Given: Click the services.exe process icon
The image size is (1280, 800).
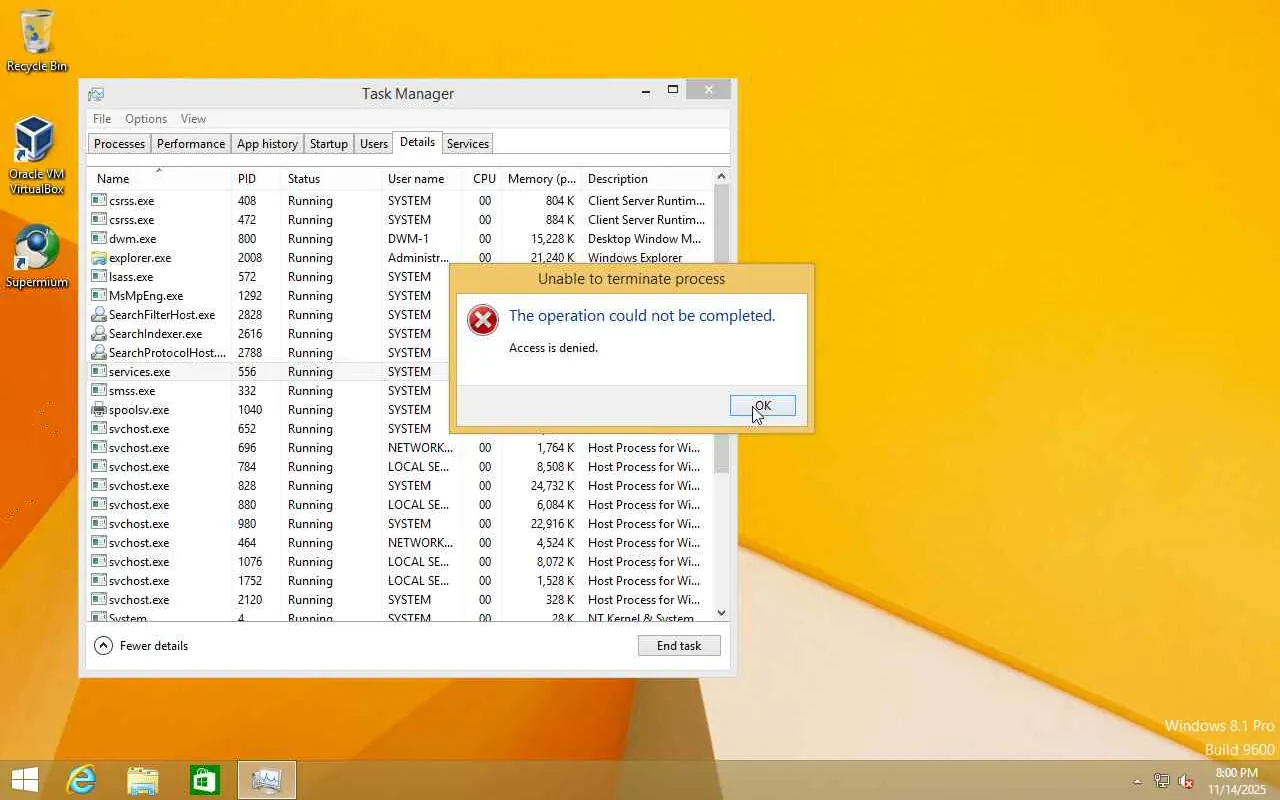Looking at the screenshot, I should click(x=99, y=371).
